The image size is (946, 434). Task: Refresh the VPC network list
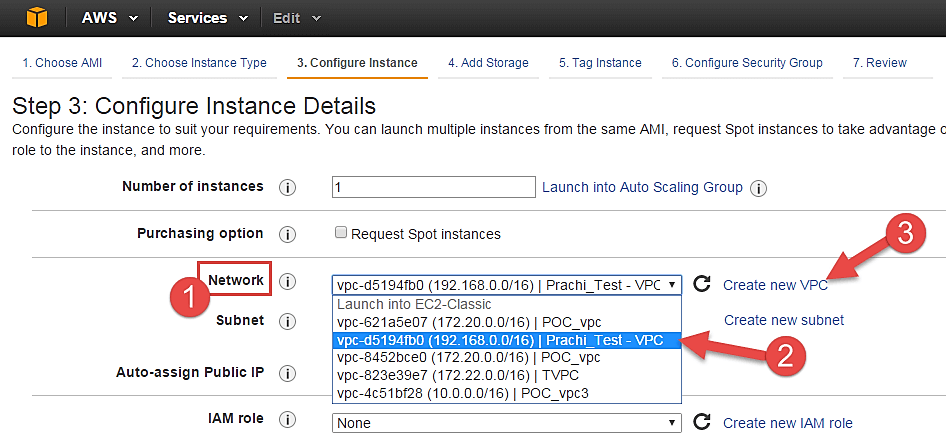click(x=702, y=284)
